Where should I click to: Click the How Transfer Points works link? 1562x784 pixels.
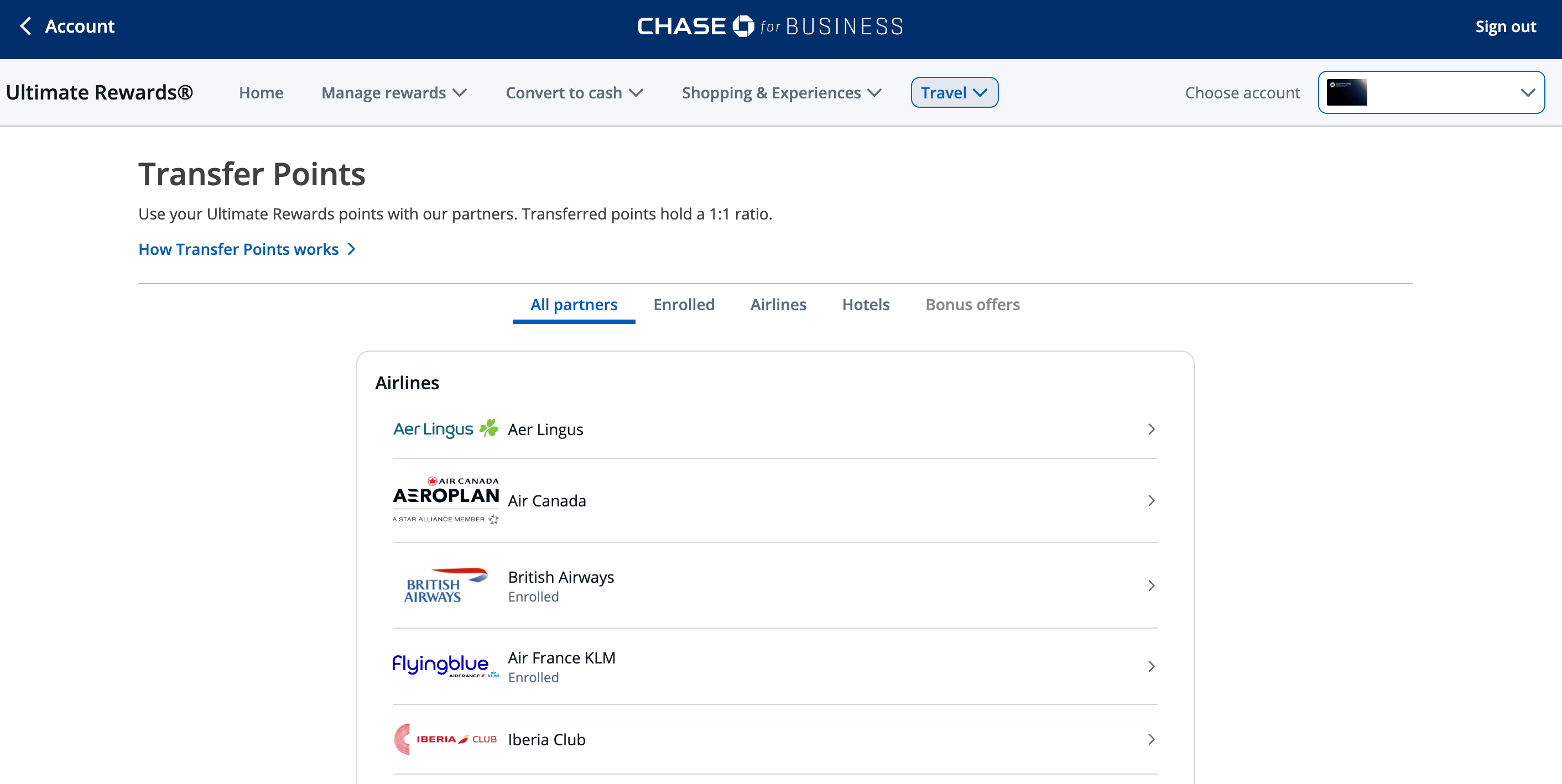point(238,249)
